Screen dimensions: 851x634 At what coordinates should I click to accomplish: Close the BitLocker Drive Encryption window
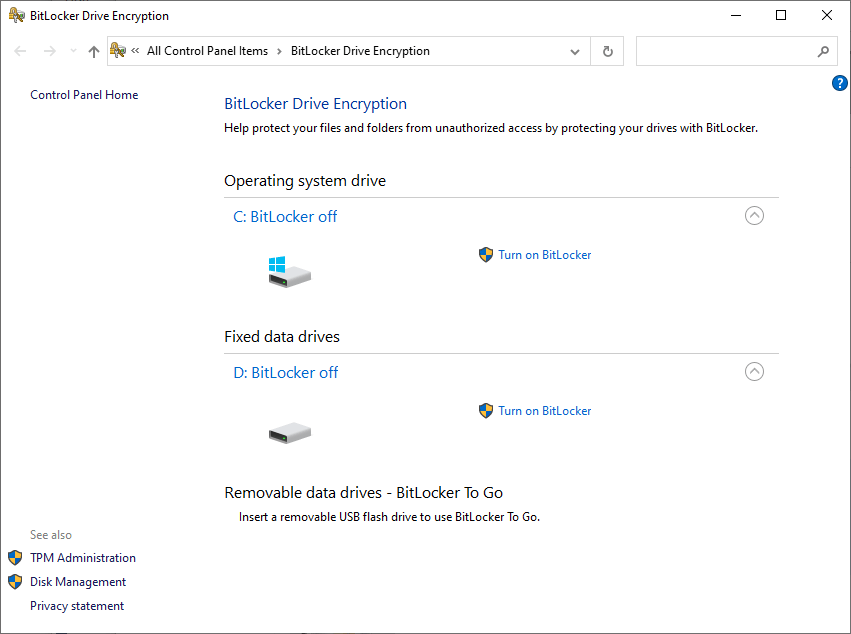(x=827, y=15)
